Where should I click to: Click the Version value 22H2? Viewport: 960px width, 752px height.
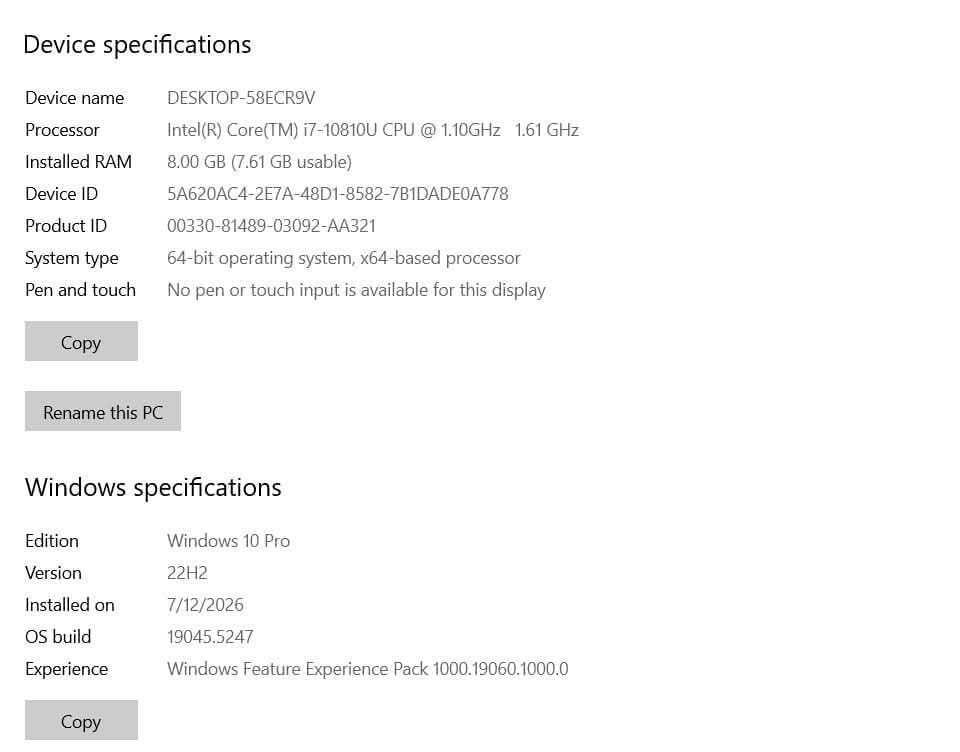tap(187, 573)
